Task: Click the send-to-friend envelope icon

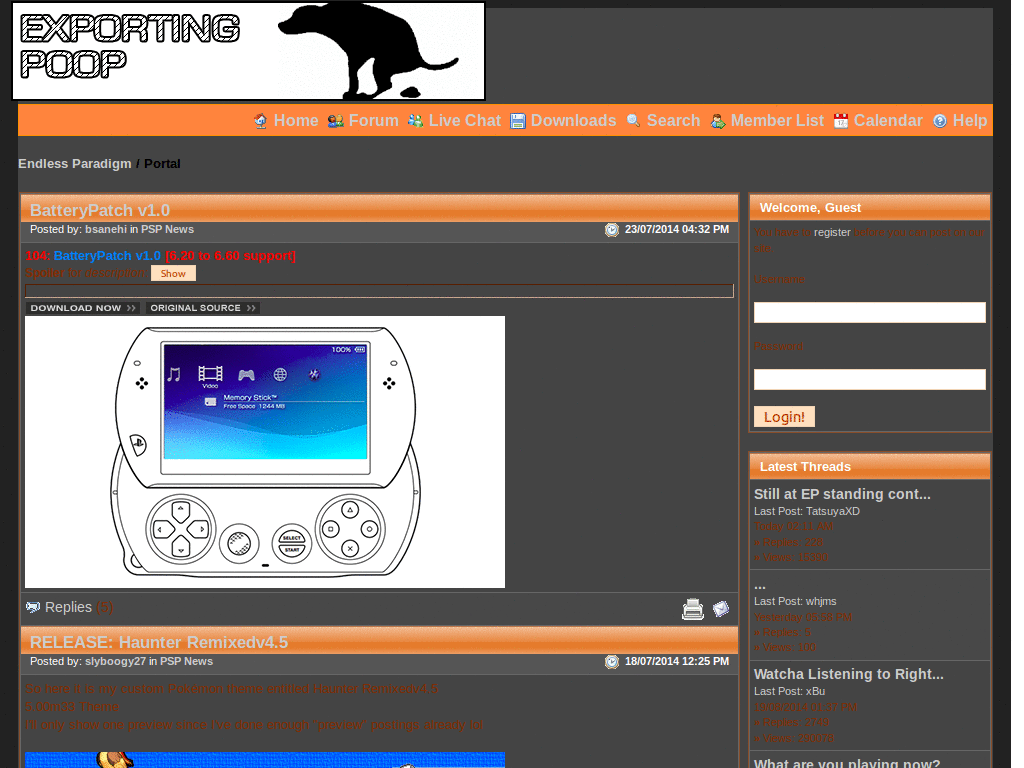Action: tap(721, 609)
